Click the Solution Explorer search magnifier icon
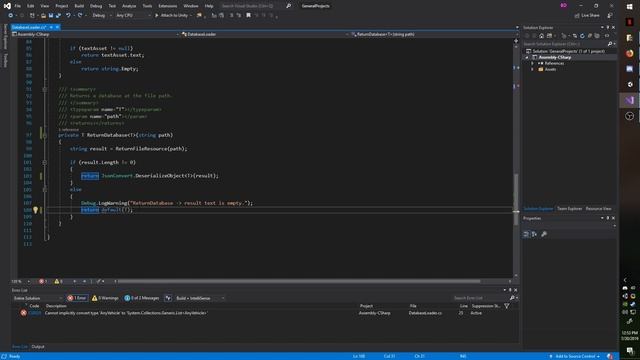Image resolution: width=640 pixels, height=360 pixels. coord(610,44)
